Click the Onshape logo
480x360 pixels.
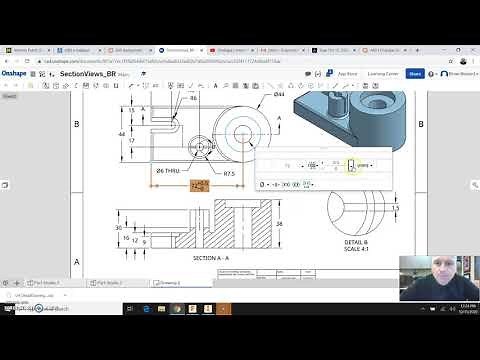(14, 74)
